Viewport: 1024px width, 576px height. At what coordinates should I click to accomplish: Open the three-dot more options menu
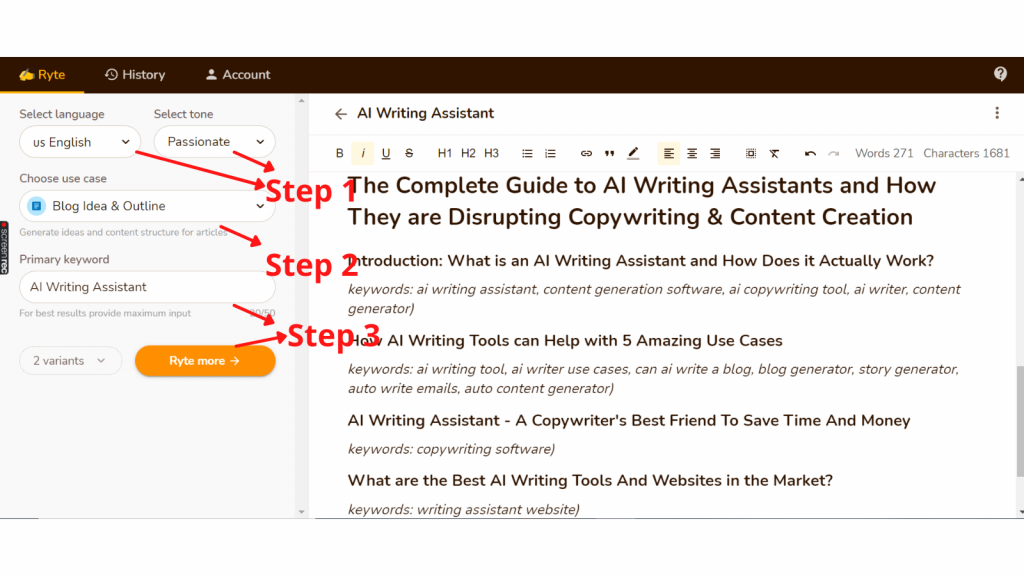(x=997, y=113)
